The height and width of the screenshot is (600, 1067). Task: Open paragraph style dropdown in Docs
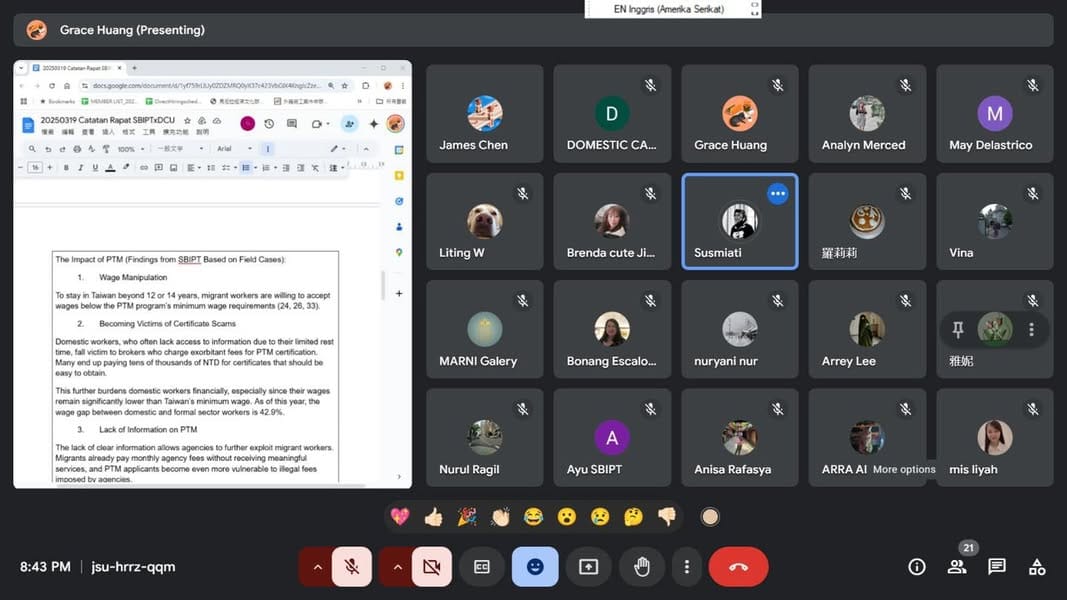point(180,149)
